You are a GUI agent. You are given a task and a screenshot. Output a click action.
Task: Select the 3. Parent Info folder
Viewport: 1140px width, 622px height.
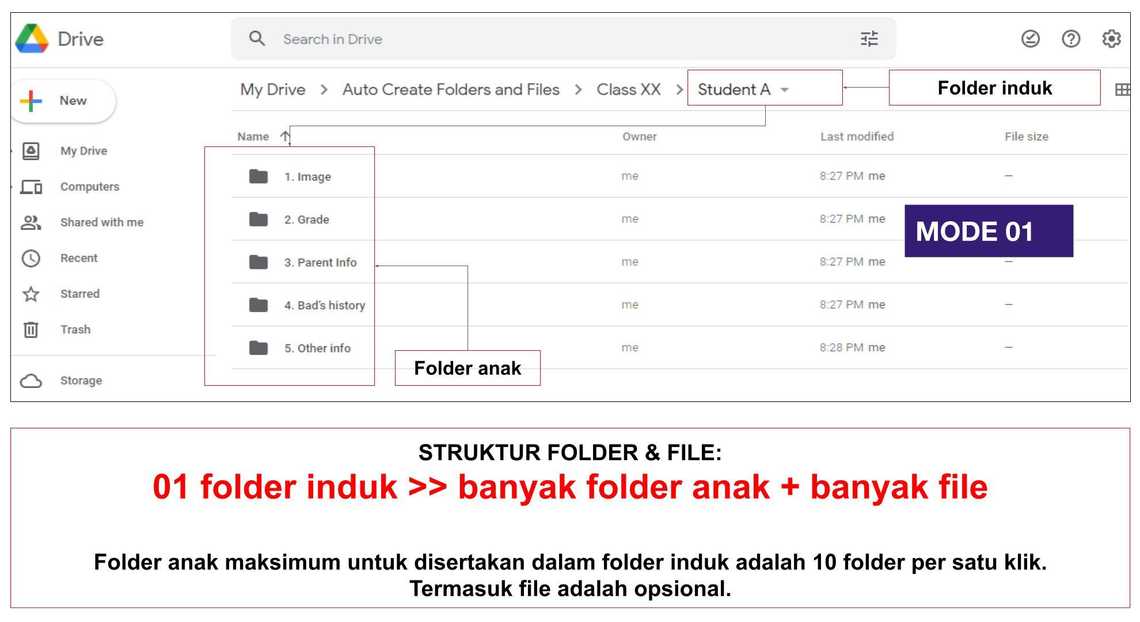point(319,263)
